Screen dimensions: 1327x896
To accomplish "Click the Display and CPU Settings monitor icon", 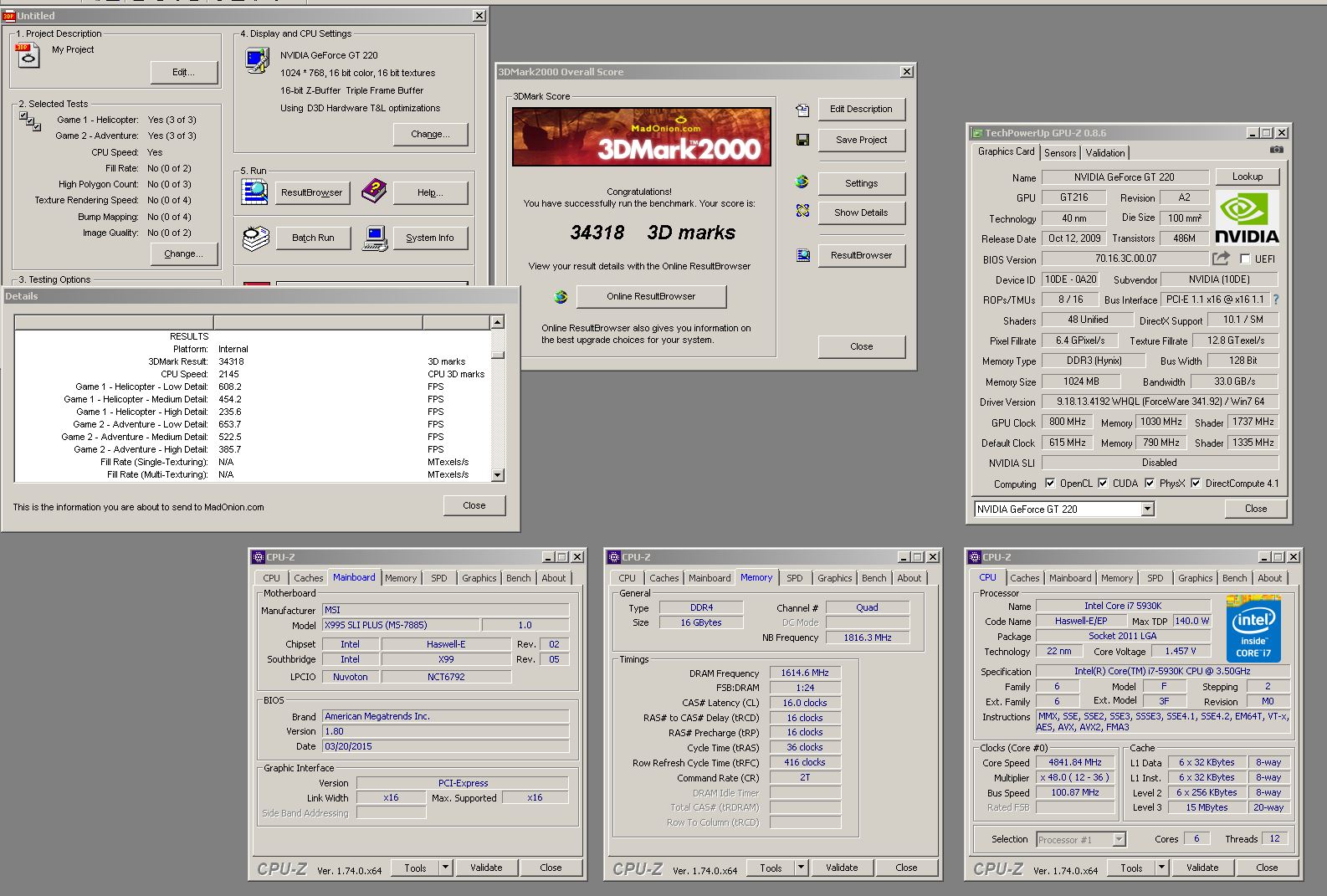I will tap(257, 60).
